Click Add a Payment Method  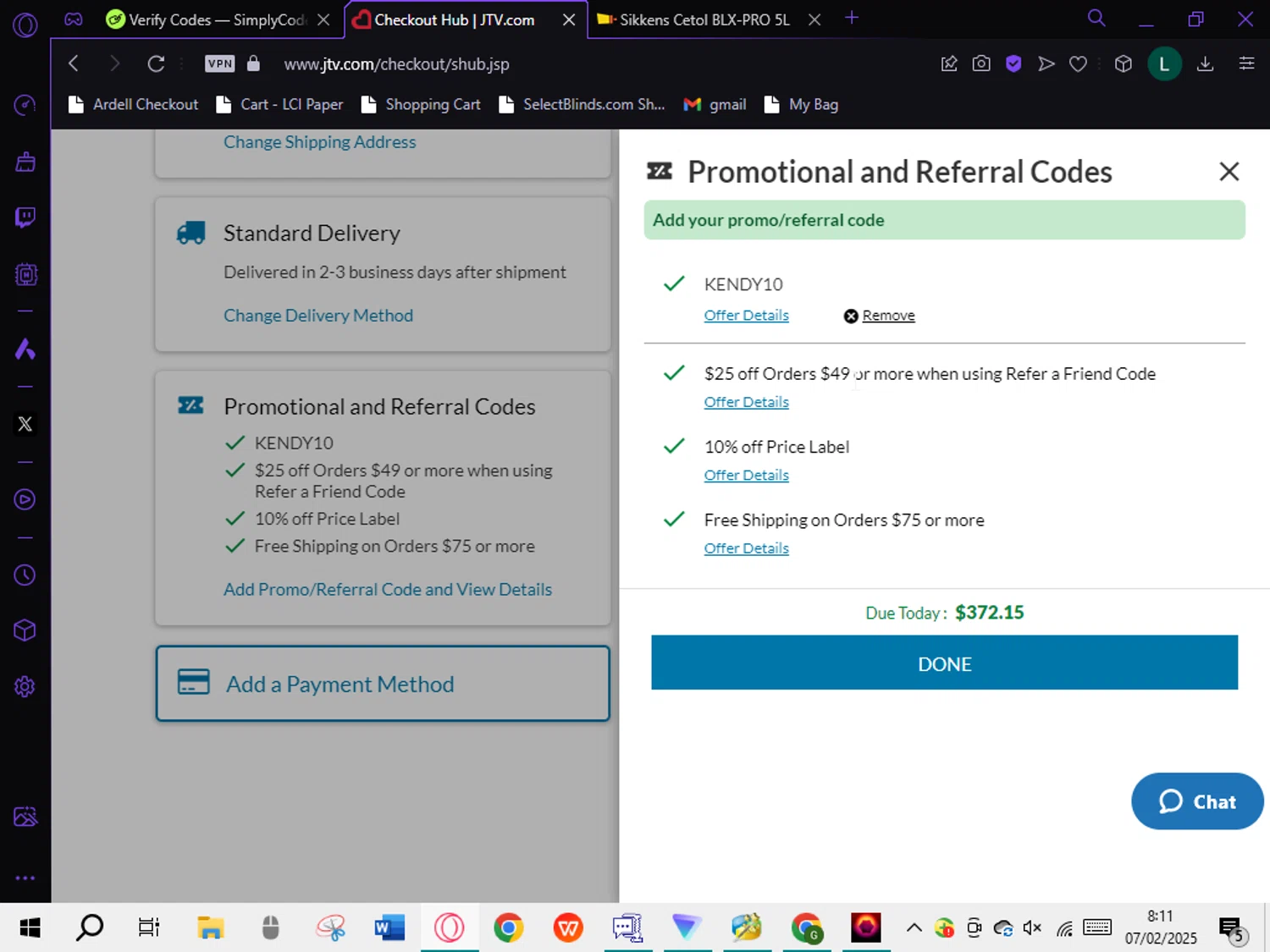click(x=383, y=684)
